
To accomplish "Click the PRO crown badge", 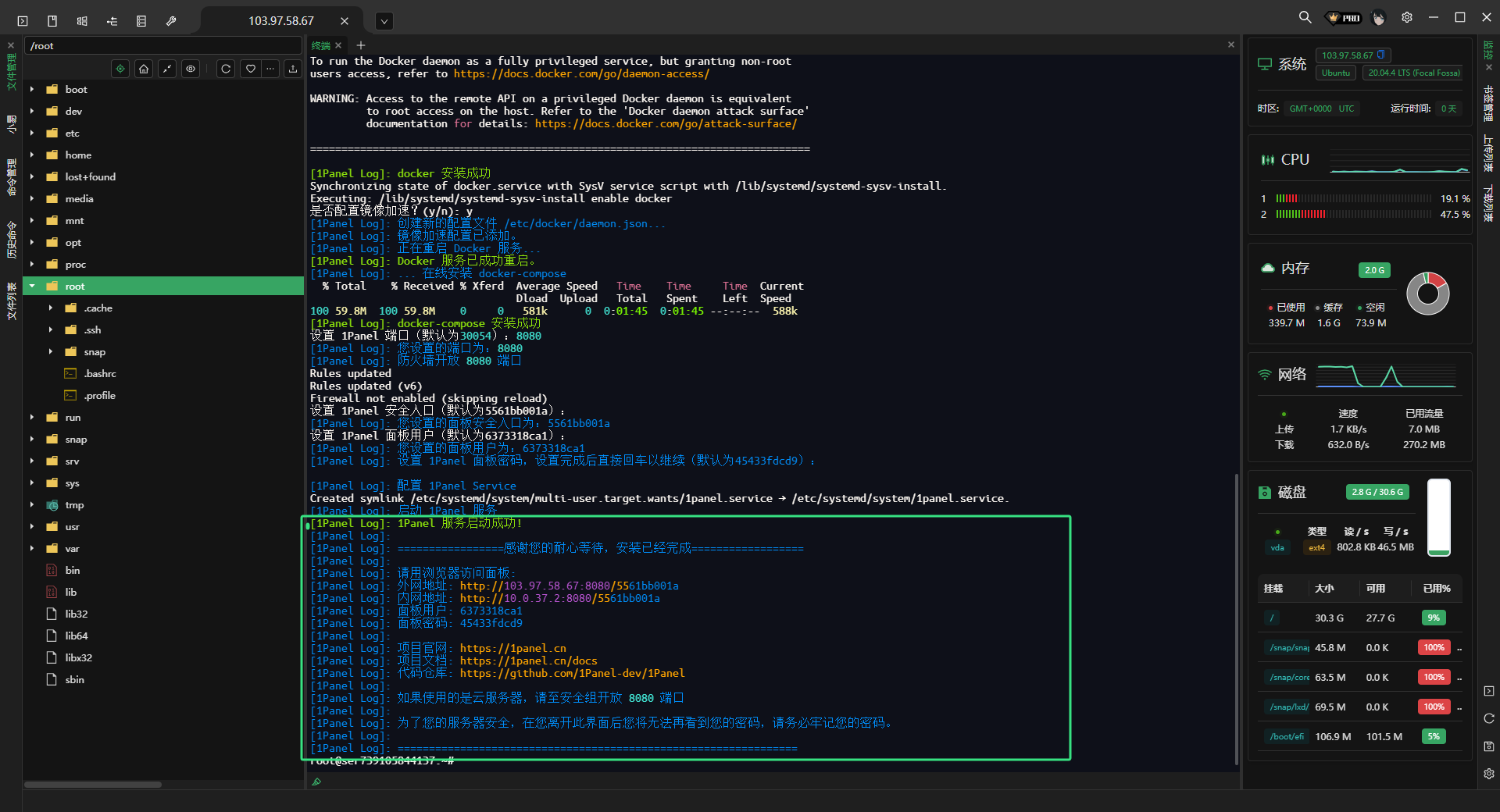I will [1345, 18].
